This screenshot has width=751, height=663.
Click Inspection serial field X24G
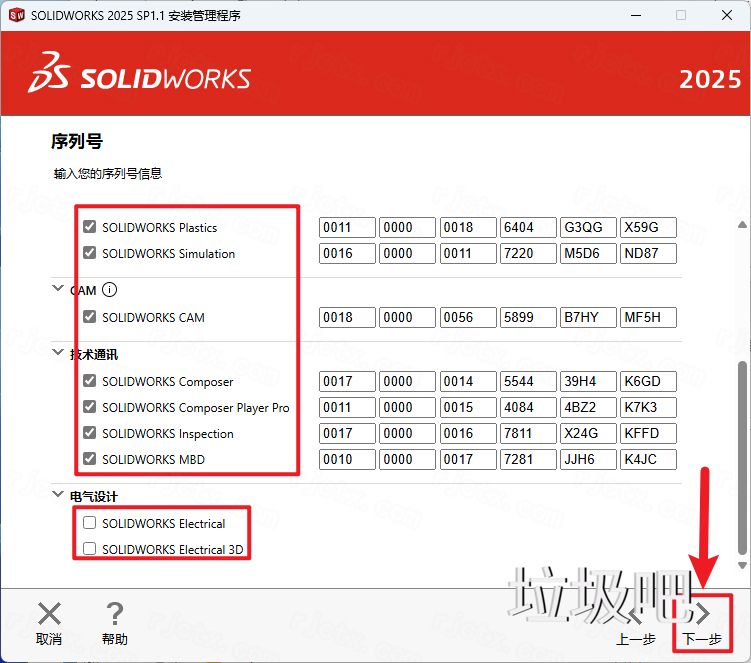point(588,434)
